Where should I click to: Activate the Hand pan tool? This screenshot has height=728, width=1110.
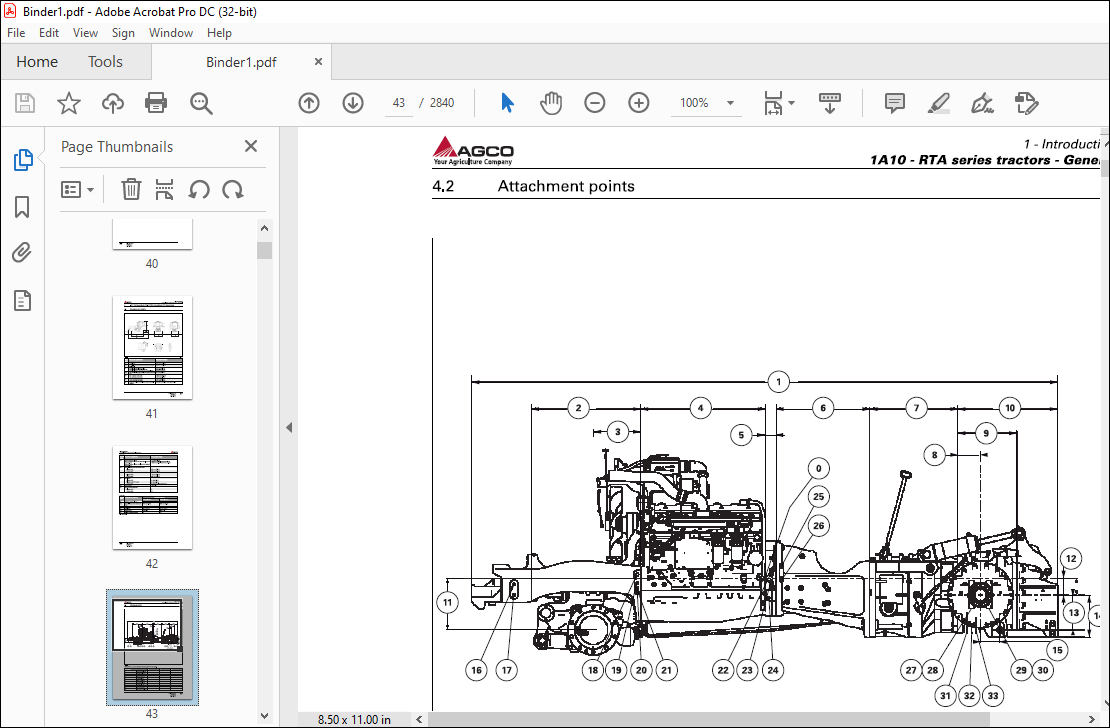pos(551,103)
